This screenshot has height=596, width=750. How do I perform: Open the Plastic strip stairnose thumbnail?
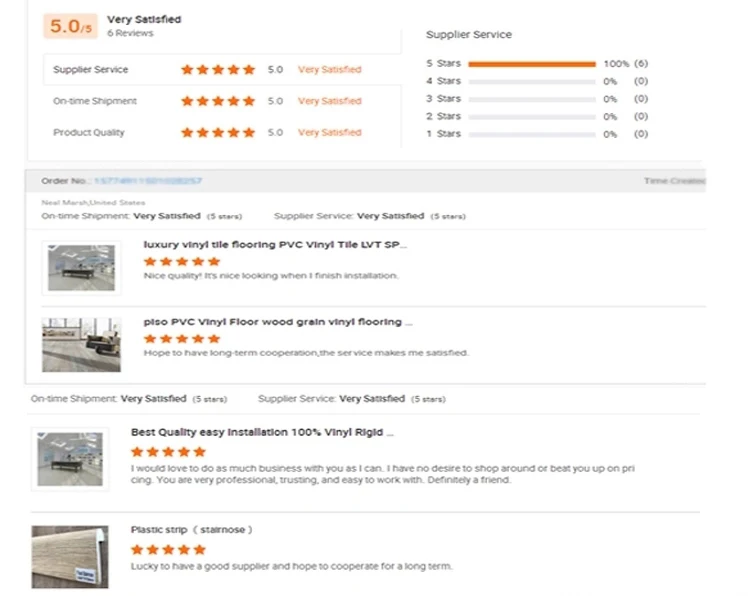pos(70,557)
